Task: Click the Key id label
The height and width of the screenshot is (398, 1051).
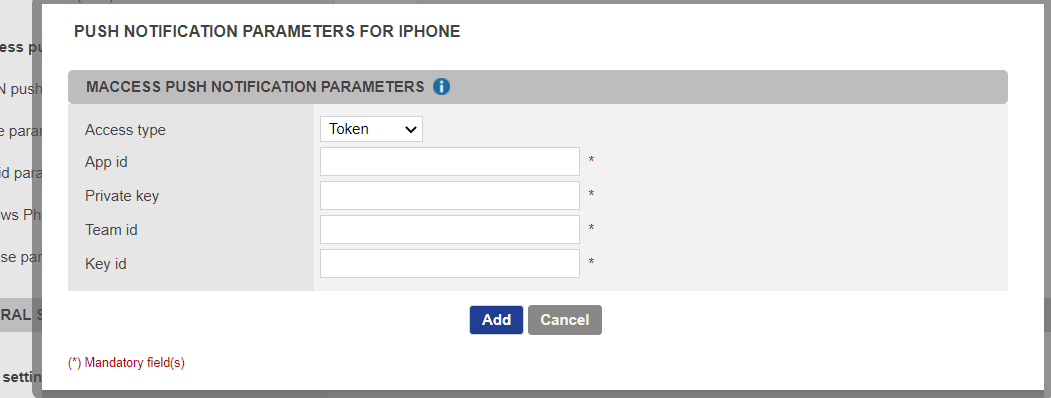Action: [106, 264]
